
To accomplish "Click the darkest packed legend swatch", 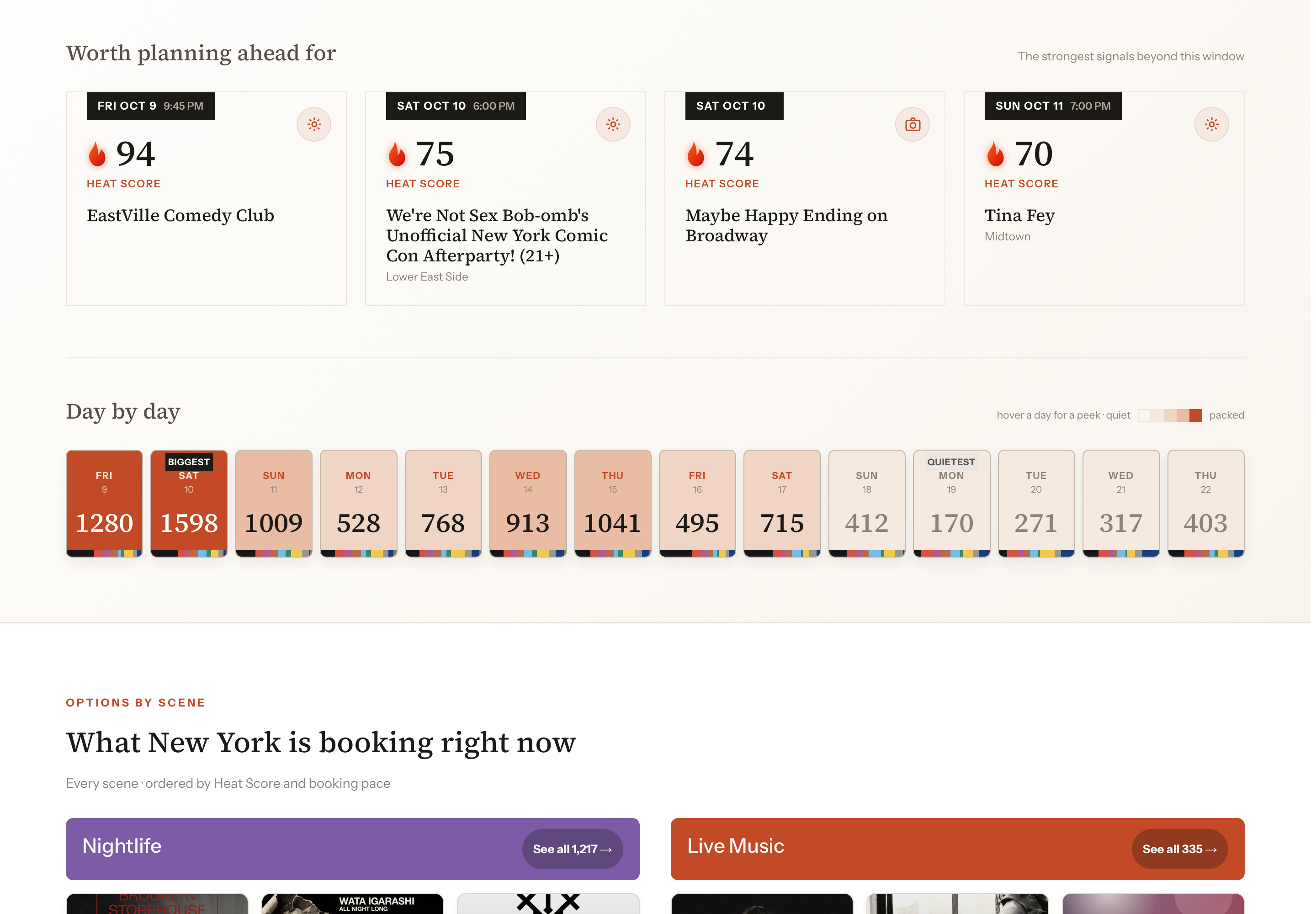I will tap(1195, 415).
